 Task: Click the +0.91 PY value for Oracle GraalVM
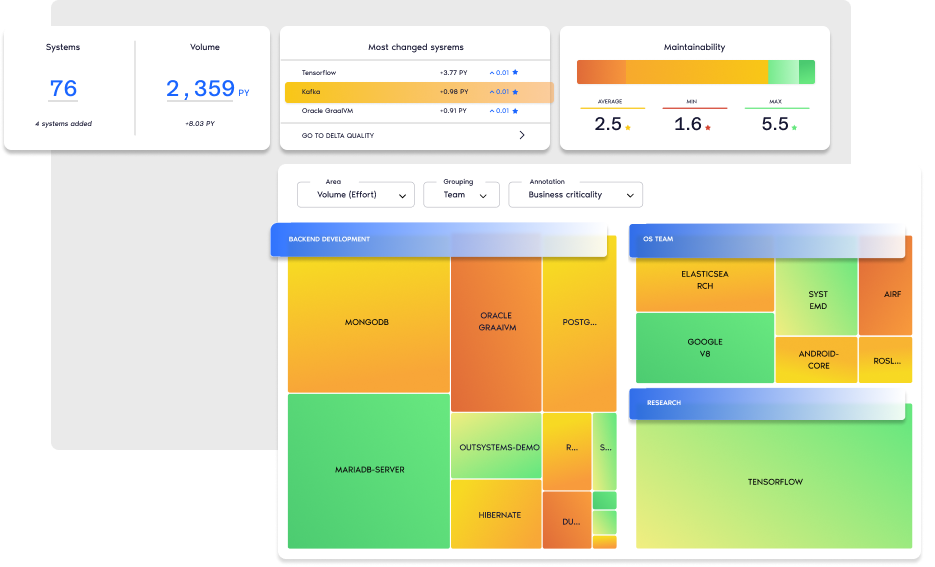pos(453,111)
